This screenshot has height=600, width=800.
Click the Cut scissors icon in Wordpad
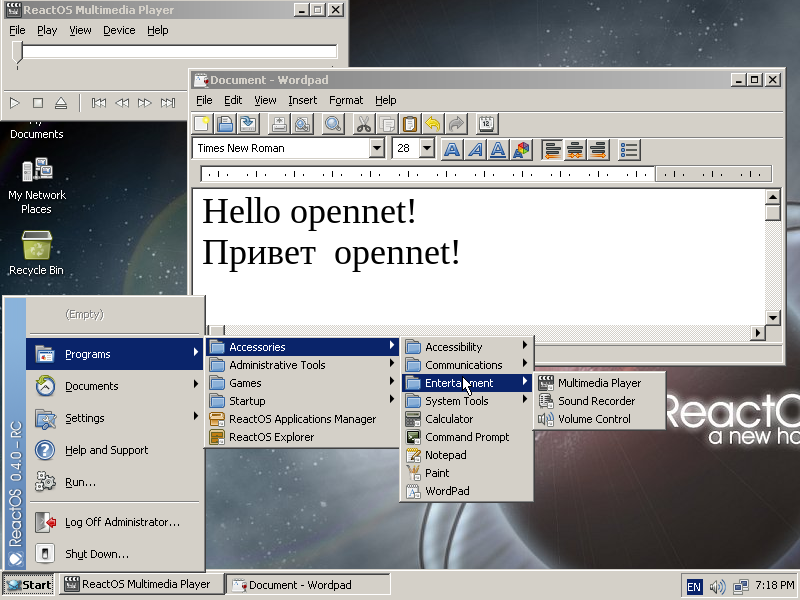coord(364,124)
